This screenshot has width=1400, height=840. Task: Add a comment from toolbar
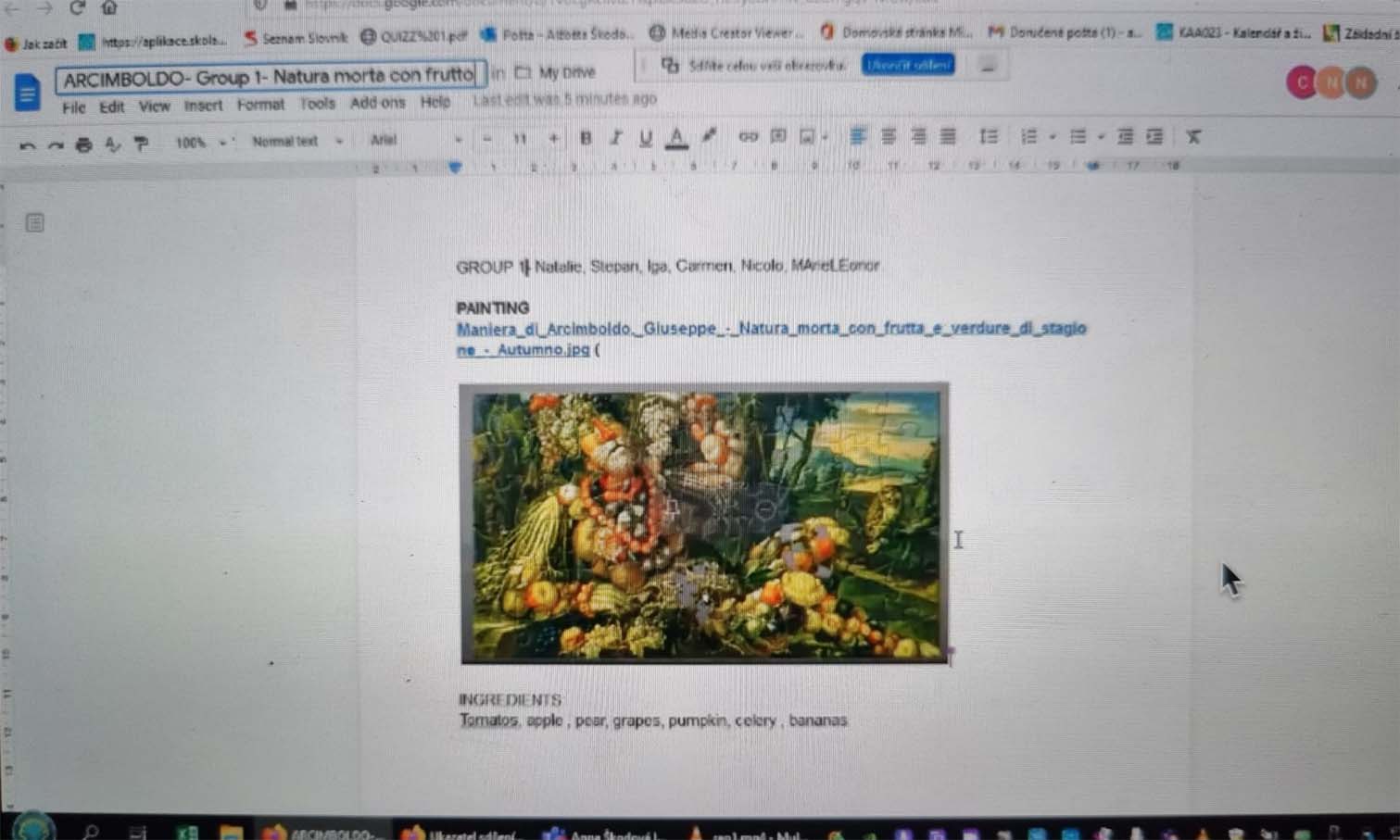coord(778,137)
